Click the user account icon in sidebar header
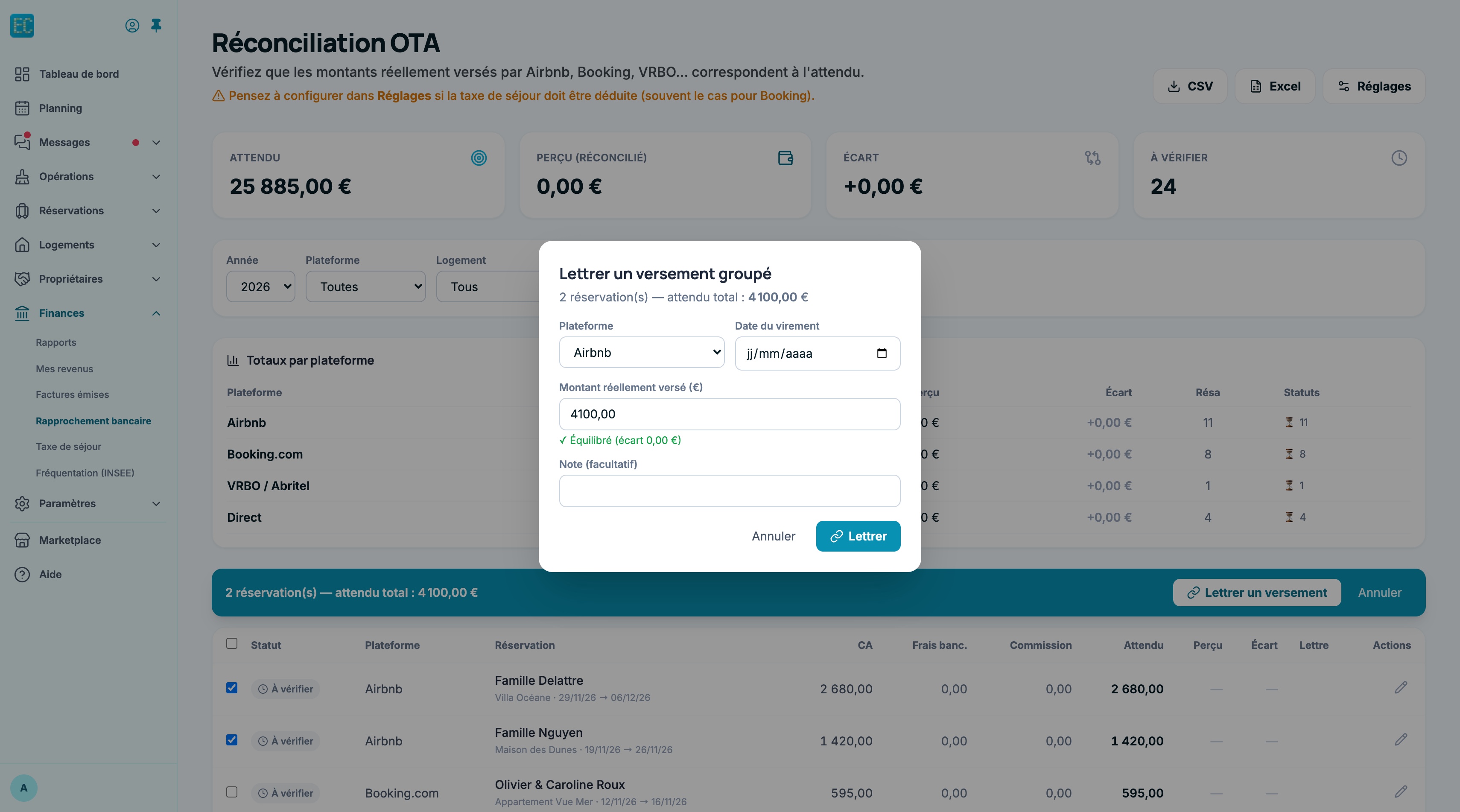Viewport: 1460px width, 812px height. pos(132,26)
